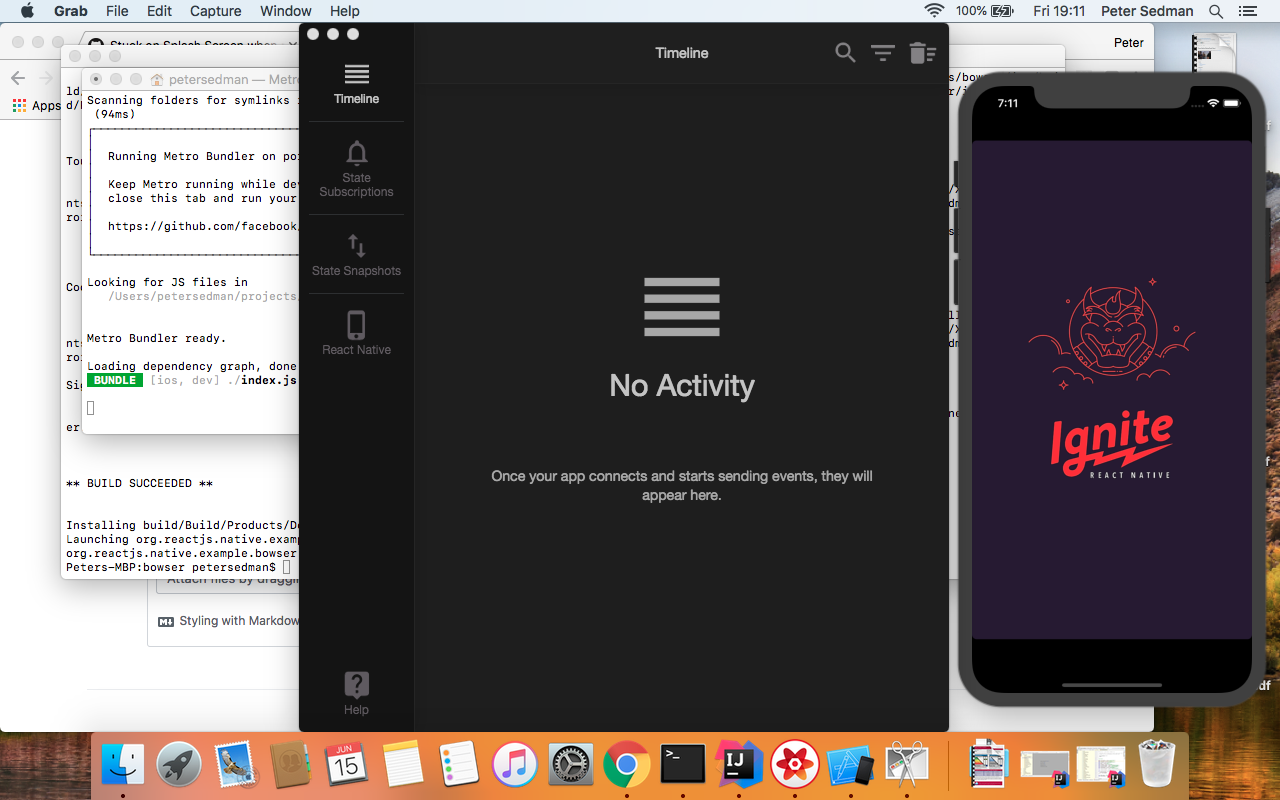Click the Styling with Markdown link
The image size is (1280, 800).
tap(228, 621)
